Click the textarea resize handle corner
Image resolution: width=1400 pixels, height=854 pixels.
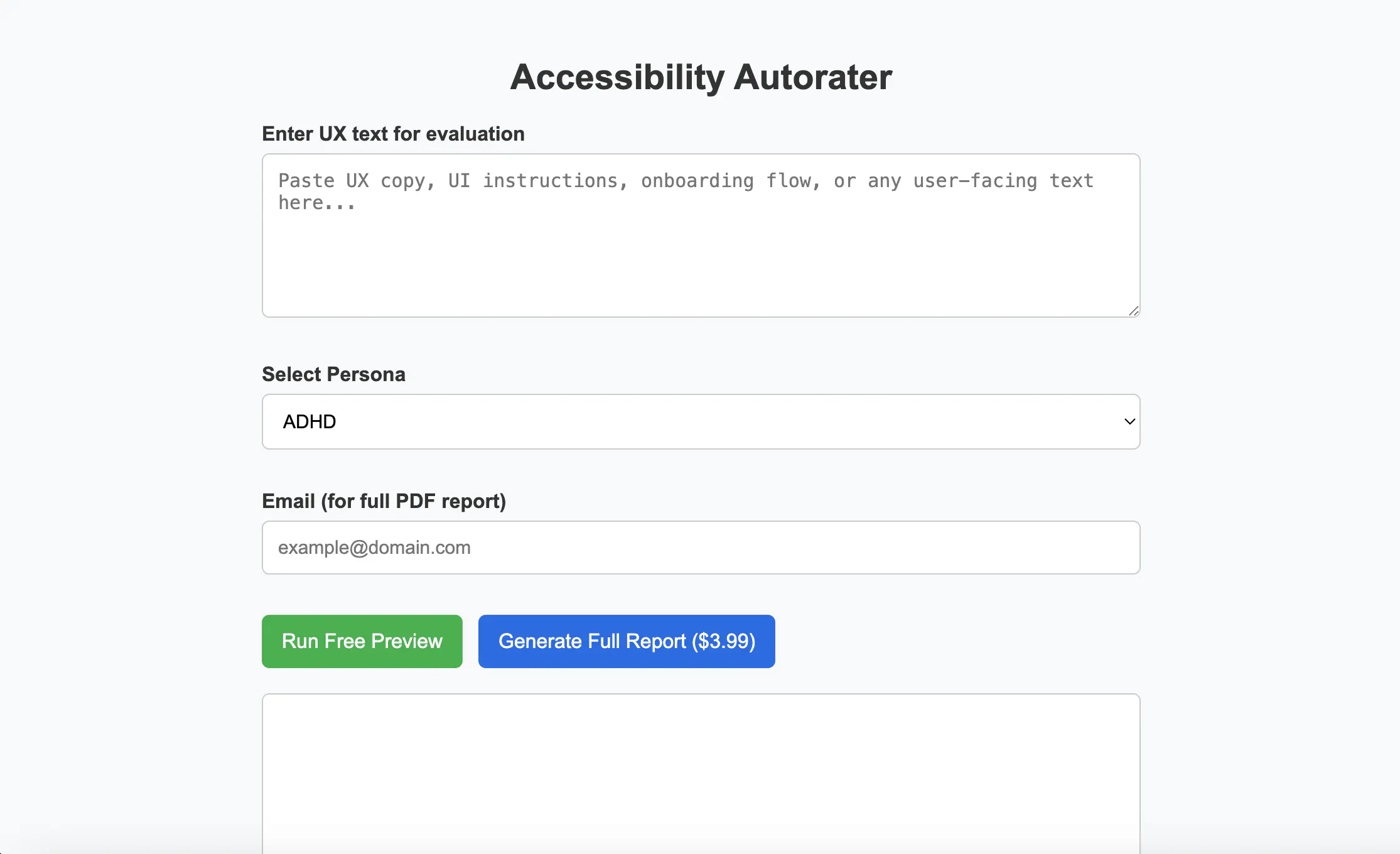tap(1133, 311)
